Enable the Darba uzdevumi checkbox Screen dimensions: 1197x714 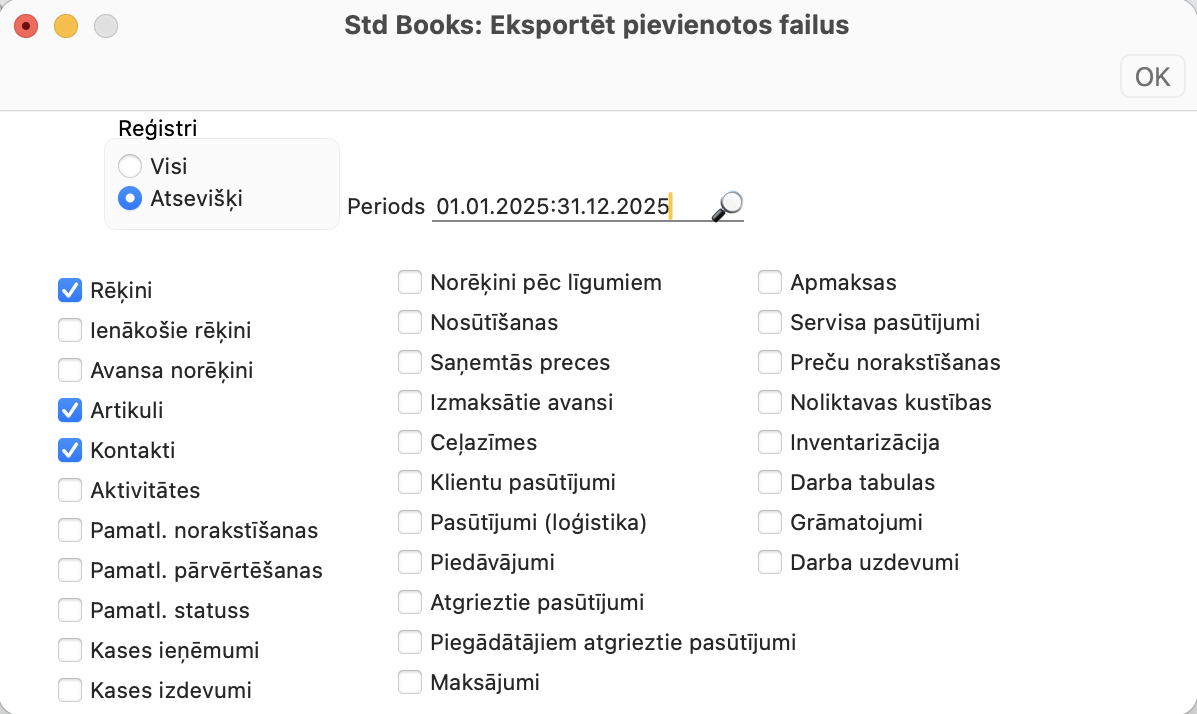point(770,562)
